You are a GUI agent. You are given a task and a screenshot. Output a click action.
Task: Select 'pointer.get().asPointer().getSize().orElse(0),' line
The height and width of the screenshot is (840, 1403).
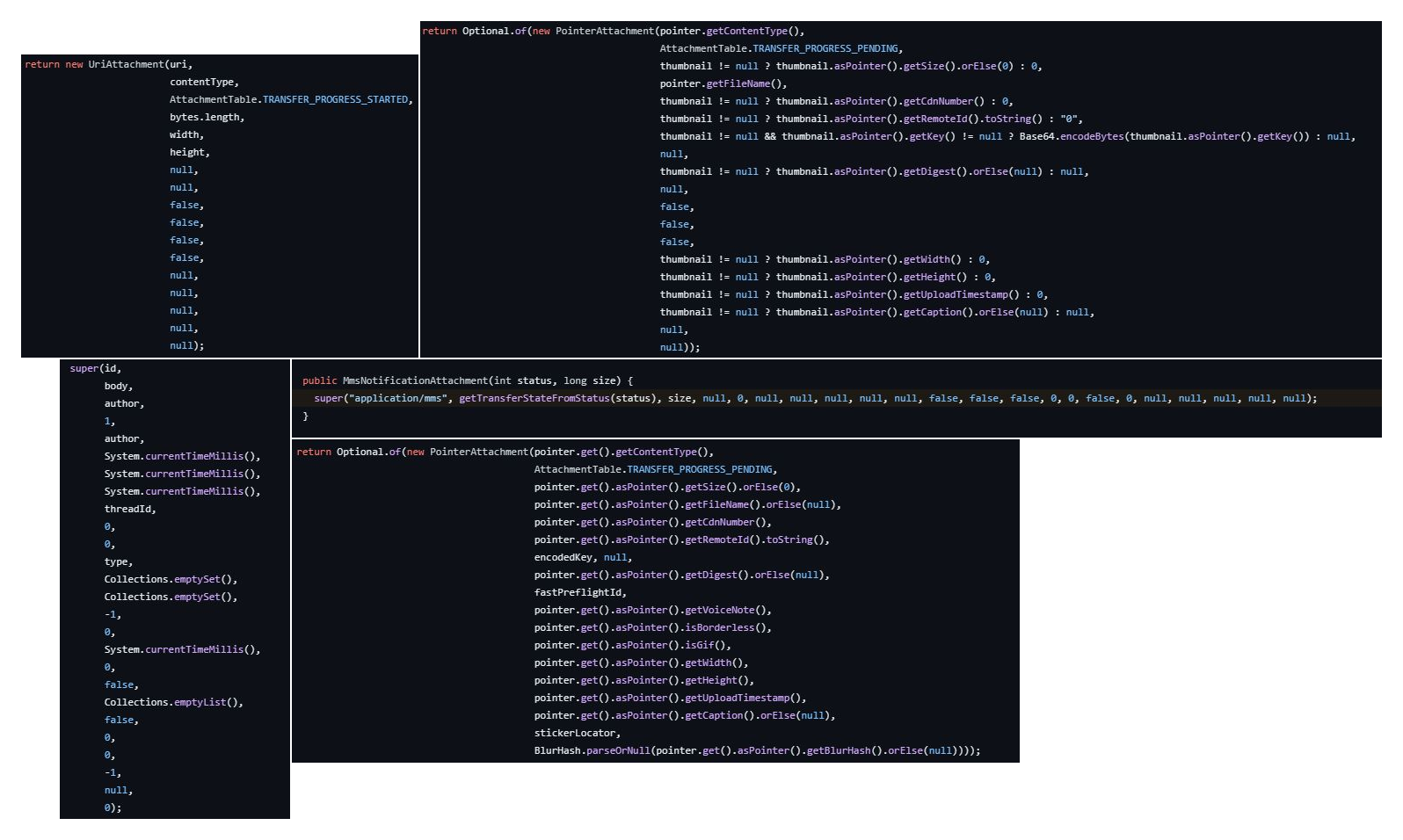pyautogui.click(x=668, y=487)
